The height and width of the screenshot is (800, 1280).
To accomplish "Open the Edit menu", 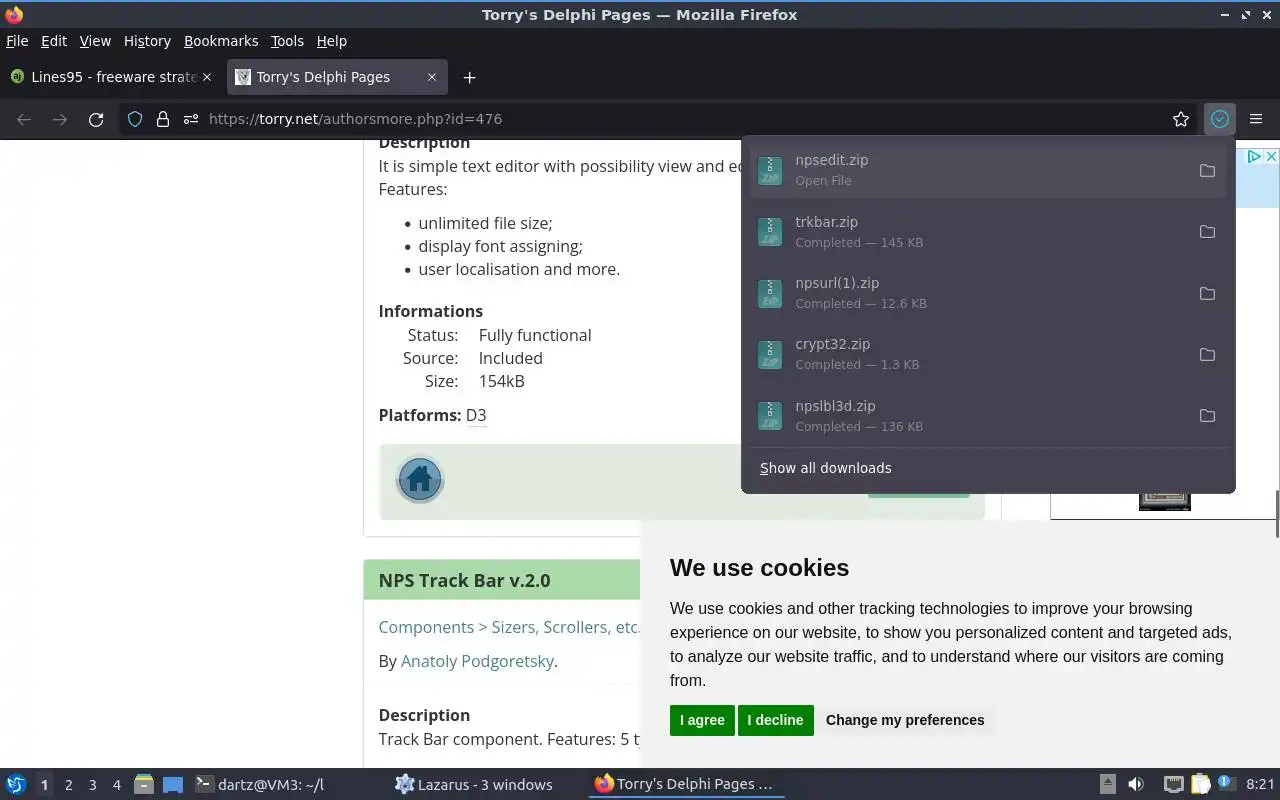I will pos(54,41).
